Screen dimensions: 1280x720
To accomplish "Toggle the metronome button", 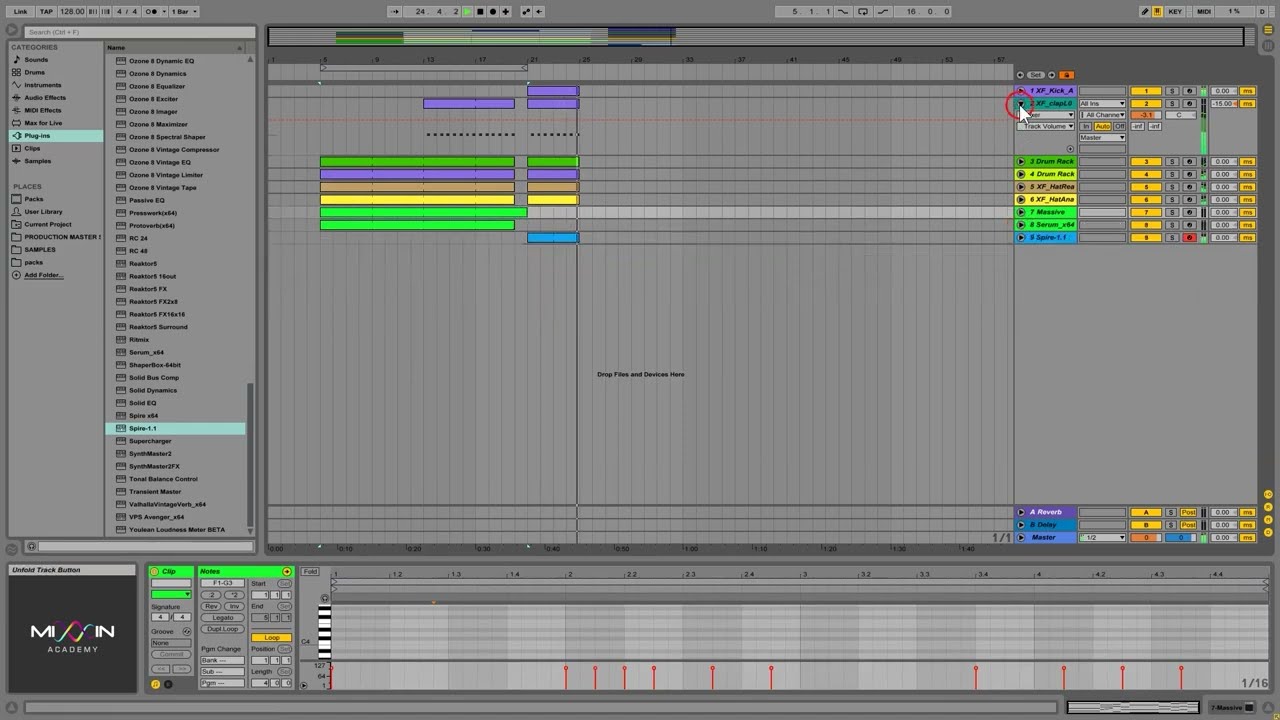I will coord(155,11).
